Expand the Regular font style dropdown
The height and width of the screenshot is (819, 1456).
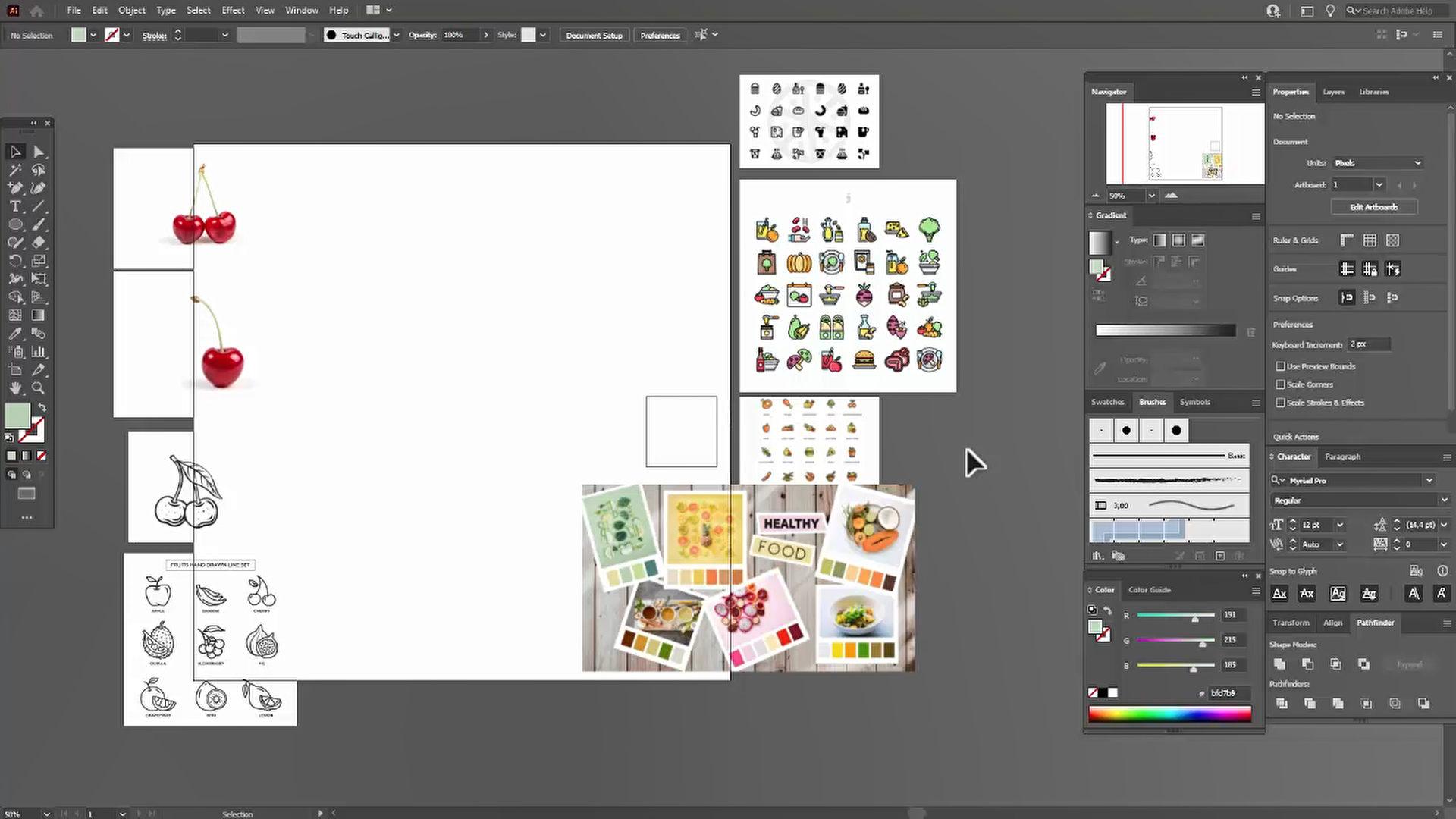1444,500
